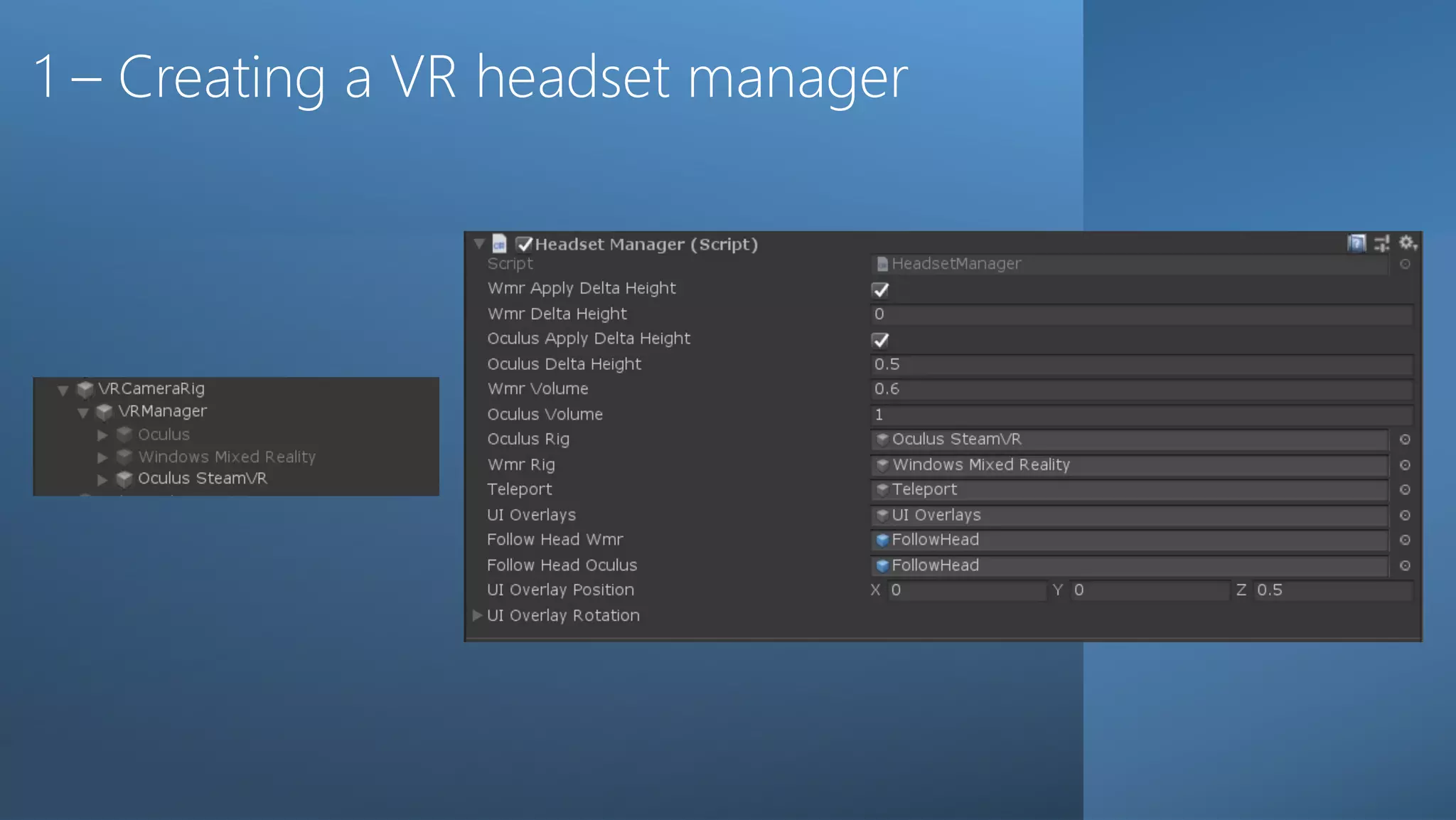Click the UI Overlay Rotation label

pyautogui.click(x=563, y=616)
